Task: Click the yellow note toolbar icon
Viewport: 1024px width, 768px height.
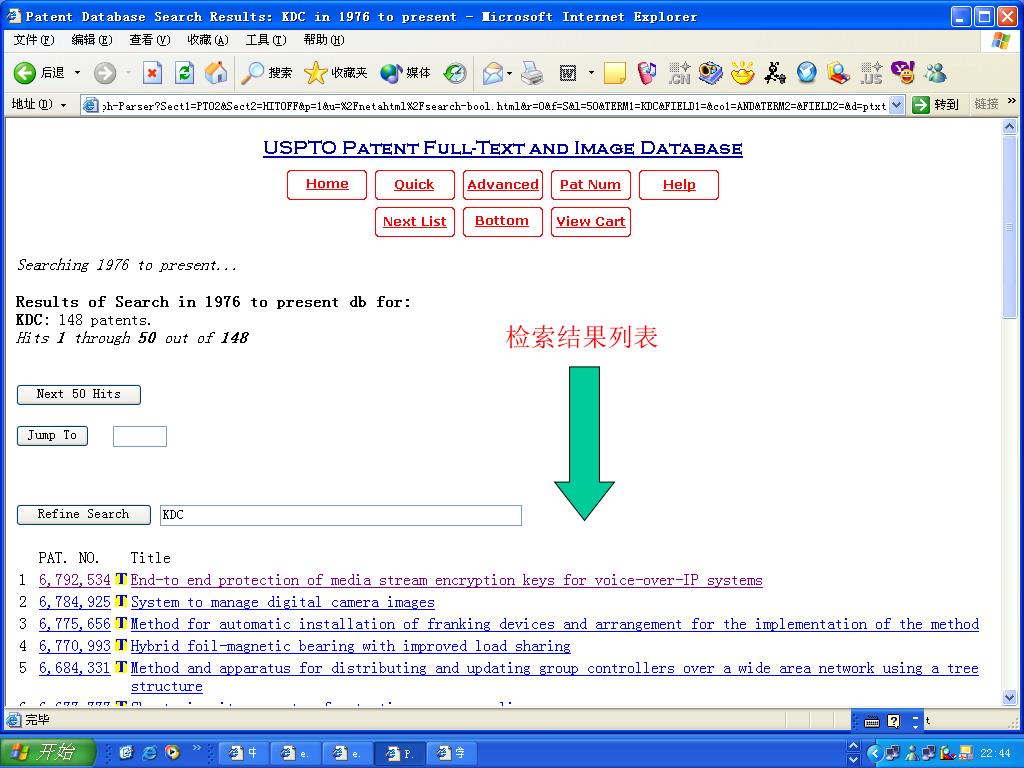Action: pyautogui.click(x=615, y=72)
